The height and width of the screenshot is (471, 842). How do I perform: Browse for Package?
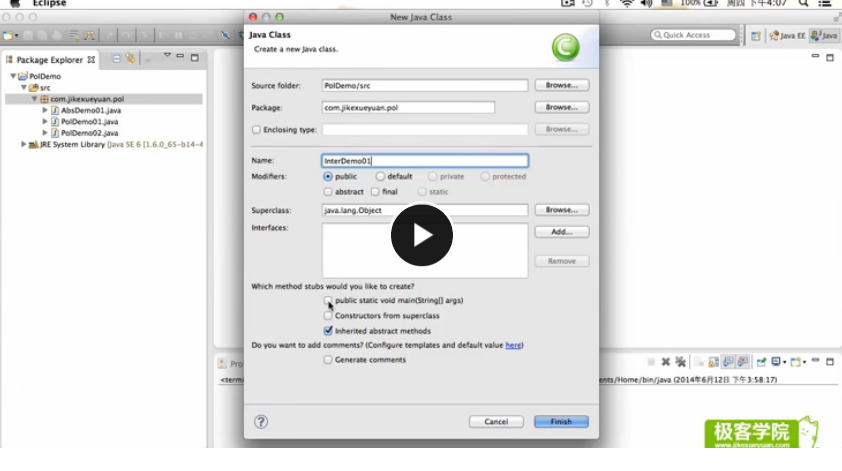pyautogui.click(x=562, y=107)
